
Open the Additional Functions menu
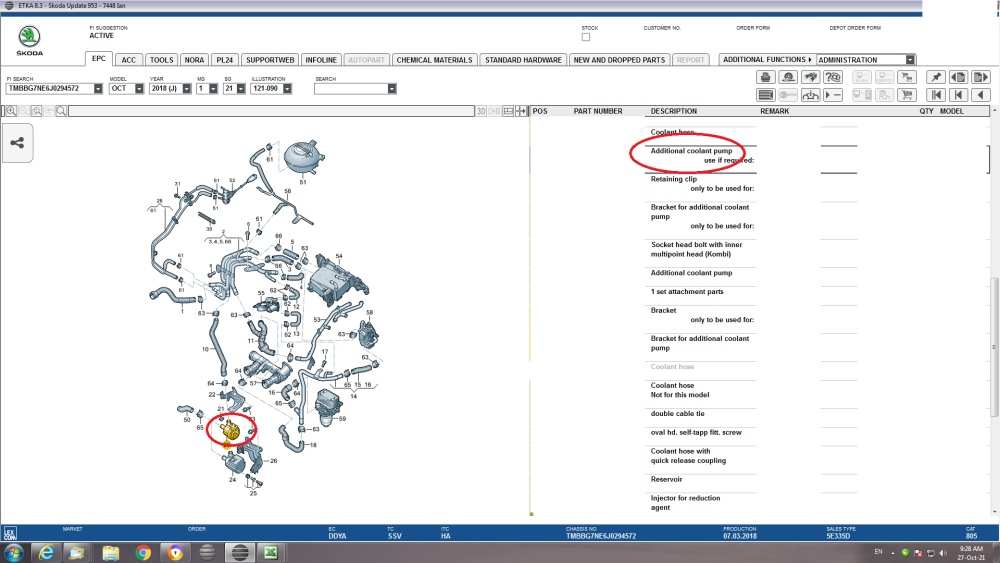[x=767, y=59]
